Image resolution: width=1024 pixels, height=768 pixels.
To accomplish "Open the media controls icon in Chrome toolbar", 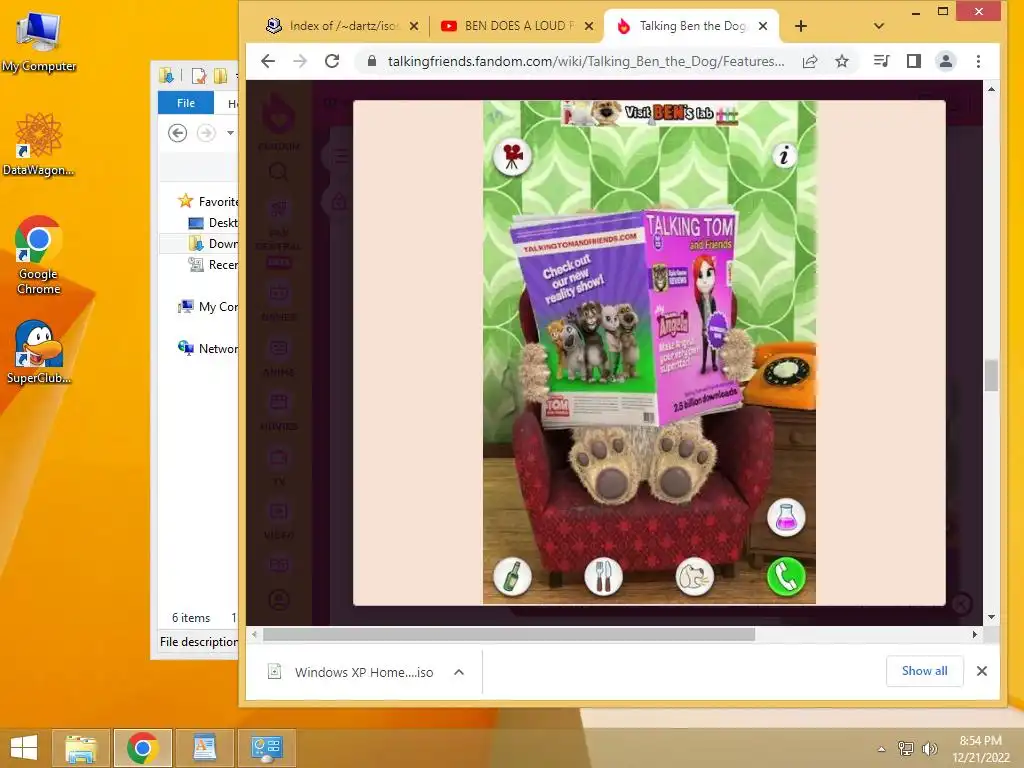I will [x=882, y=61].
